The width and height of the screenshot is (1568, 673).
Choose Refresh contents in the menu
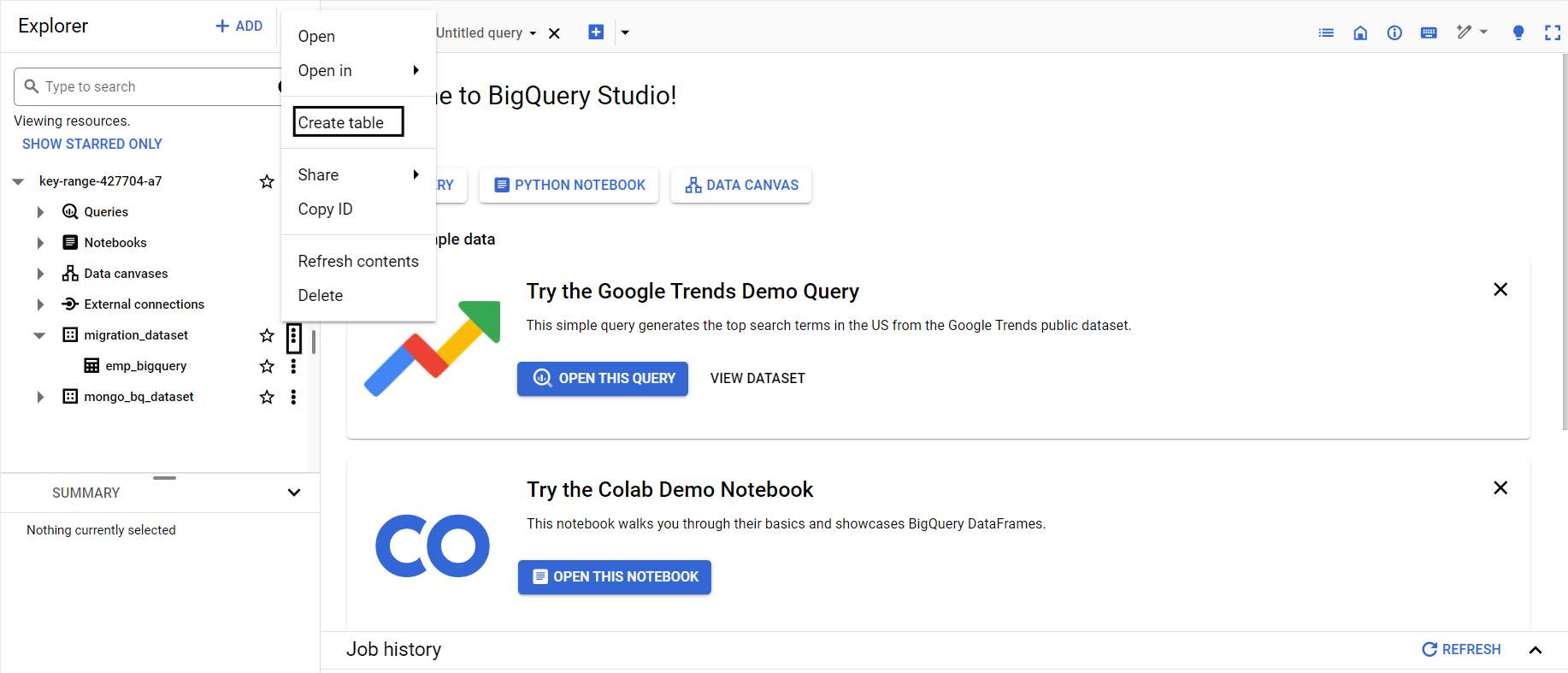(x=358, y=261)
